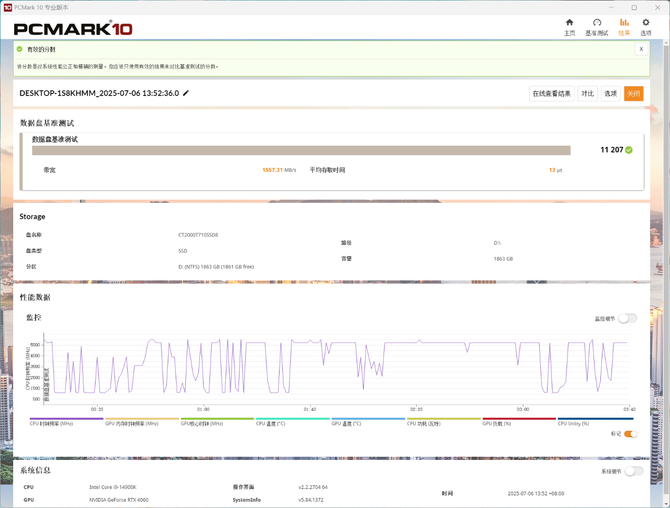Click CPU value Intel Core i9-14900K
The image size is (670, 508).
click(x=113, y=487)
